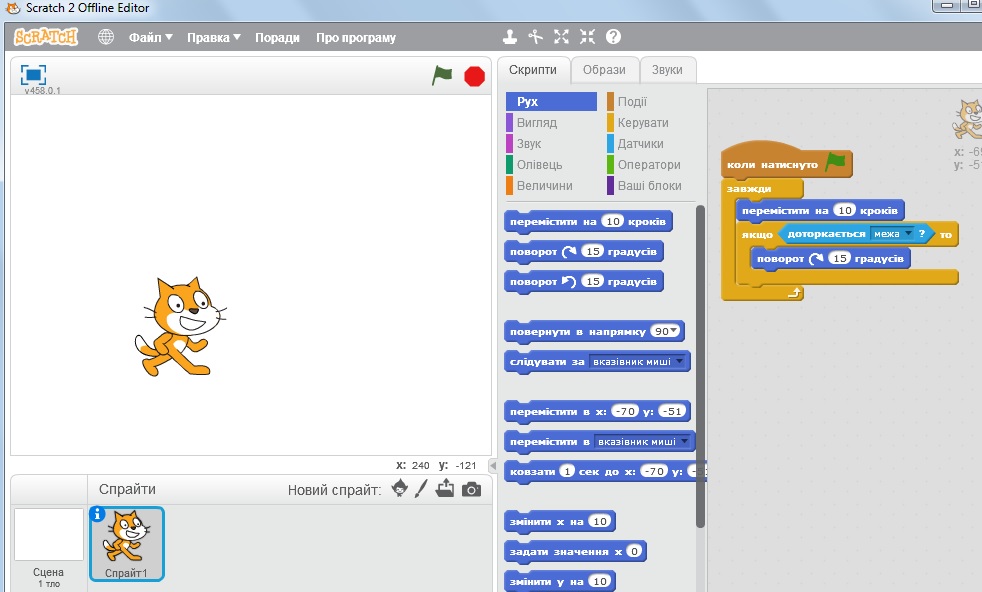Select the Спрайт1 sprite thumbnail
This screenshot has height=592, width=982.
click(x=127, y=544)
